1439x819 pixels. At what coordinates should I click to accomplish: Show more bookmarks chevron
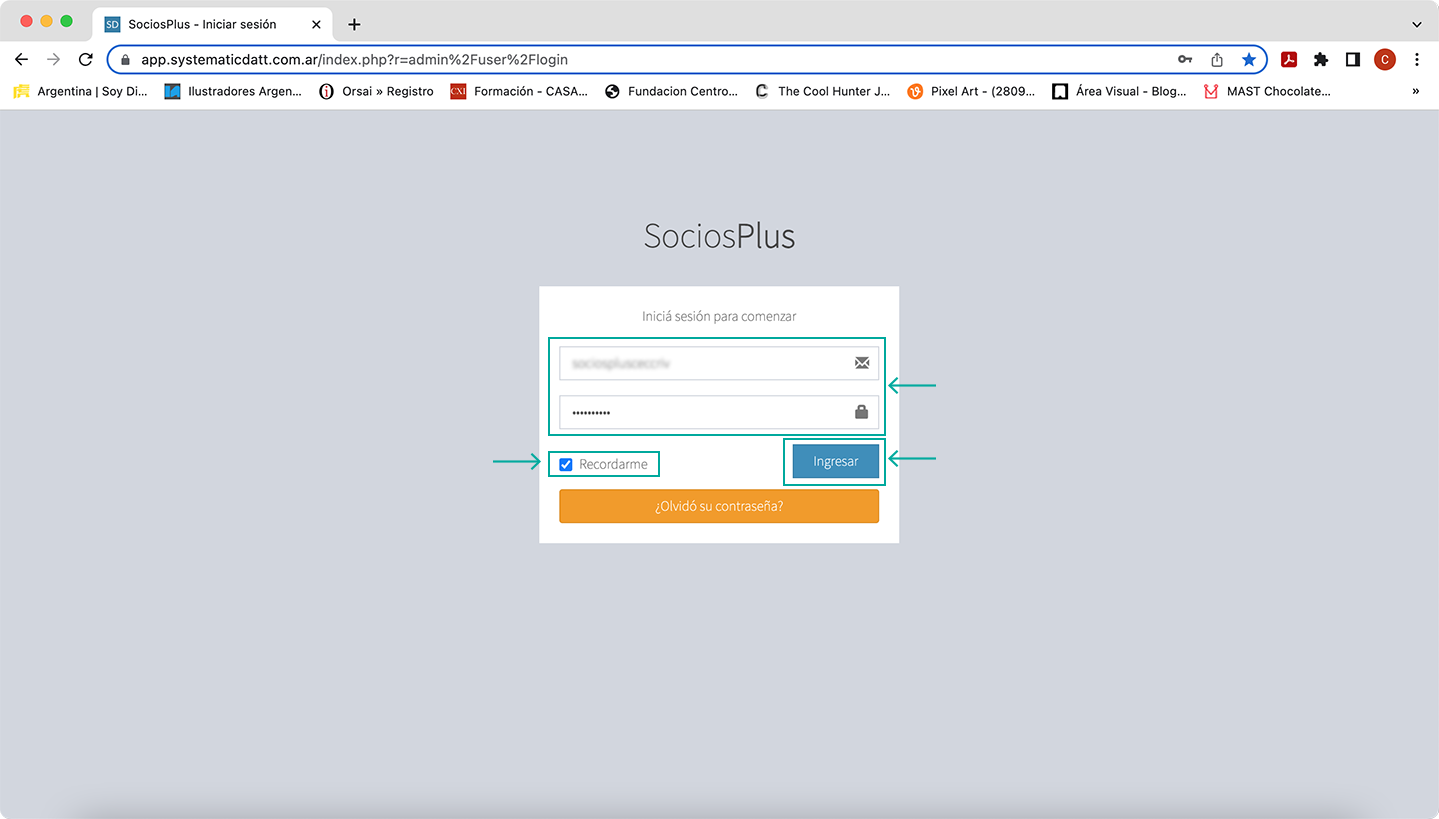click(x=1416, y=91)
